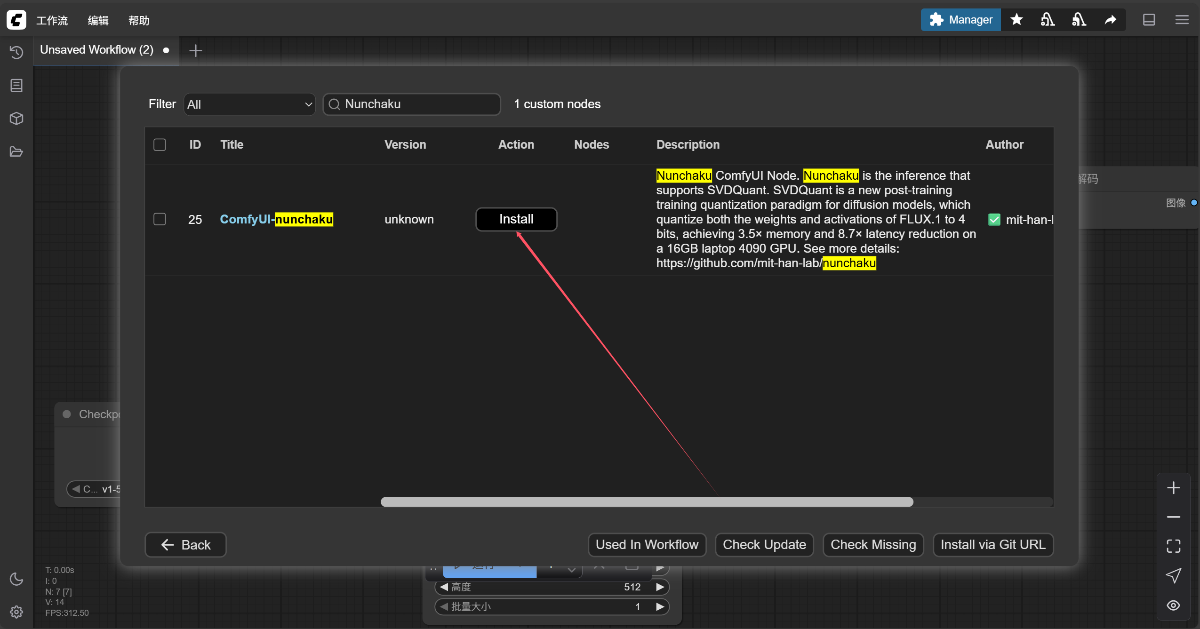Open settings with the gear icon

(16, 612)
